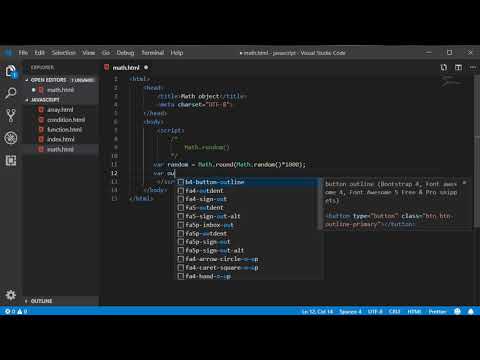Open the Source Control view

pos(11,115)
